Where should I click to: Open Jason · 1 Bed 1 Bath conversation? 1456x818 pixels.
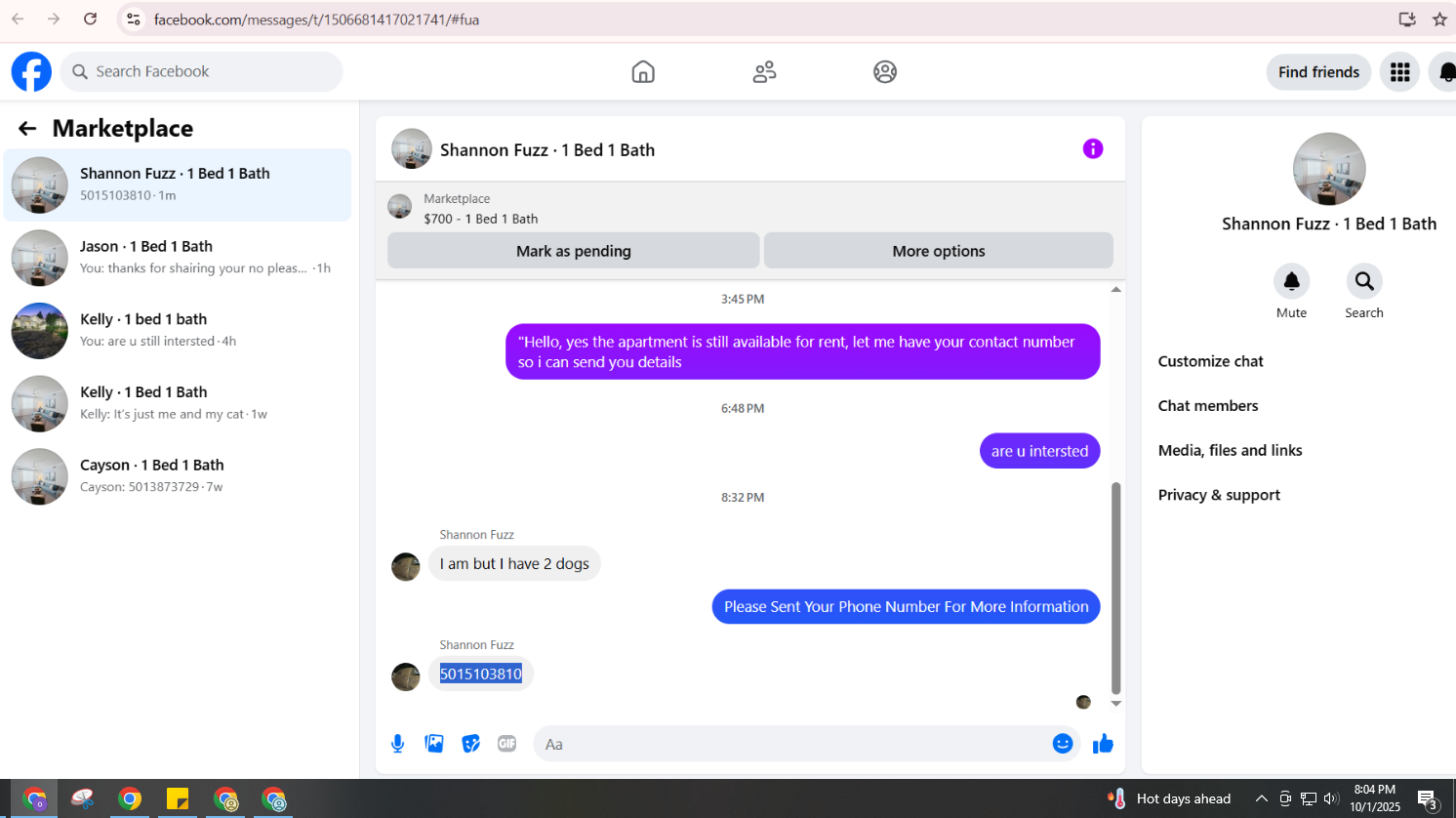[x=178, y=258]
